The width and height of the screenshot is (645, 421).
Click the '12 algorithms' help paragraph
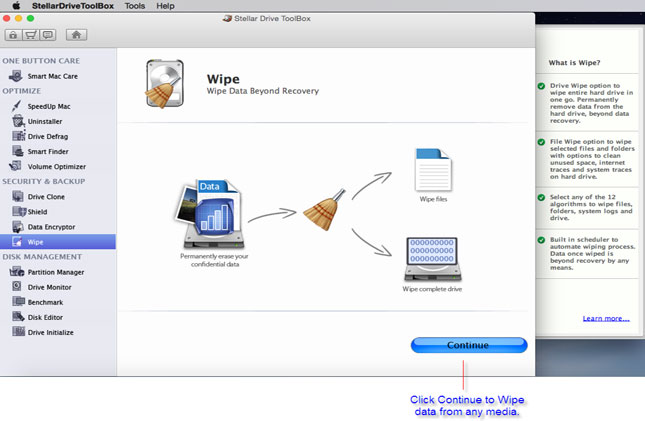pyautogui.click(x=591, y=207)
